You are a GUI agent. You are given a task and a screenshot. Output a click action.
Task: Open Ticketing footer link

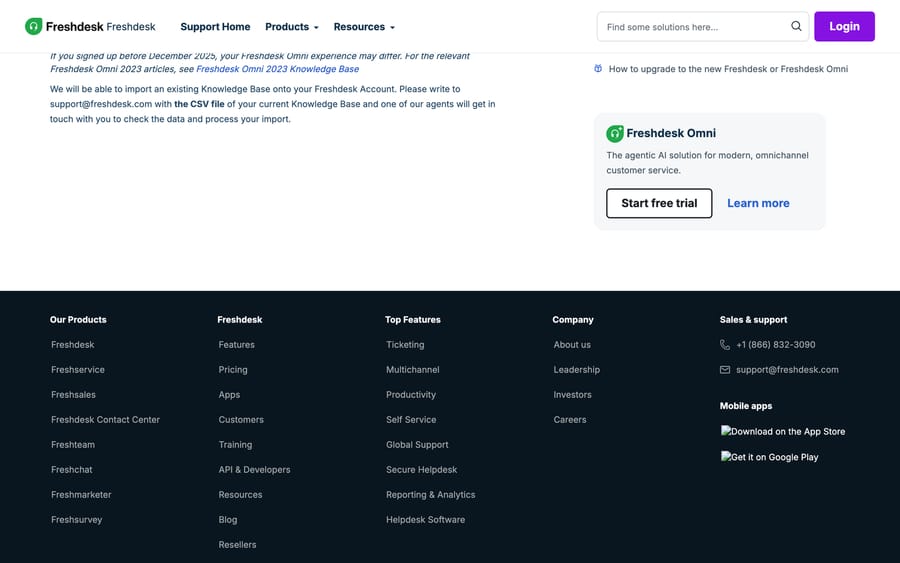pyautogui.click(x=405, y=344)
